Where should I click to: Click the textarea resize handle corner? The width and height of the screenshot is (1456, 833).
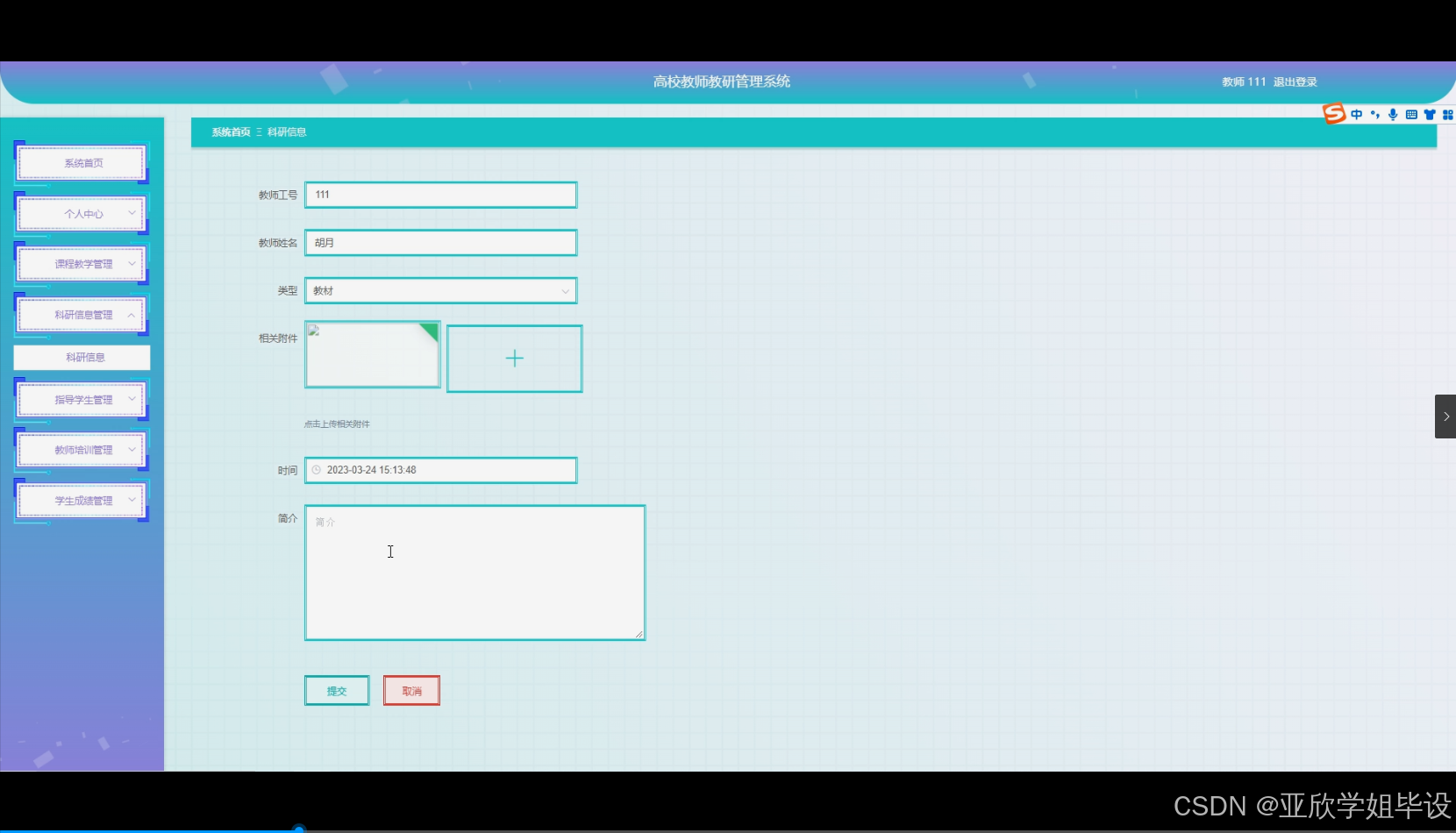tap(639, 634)
